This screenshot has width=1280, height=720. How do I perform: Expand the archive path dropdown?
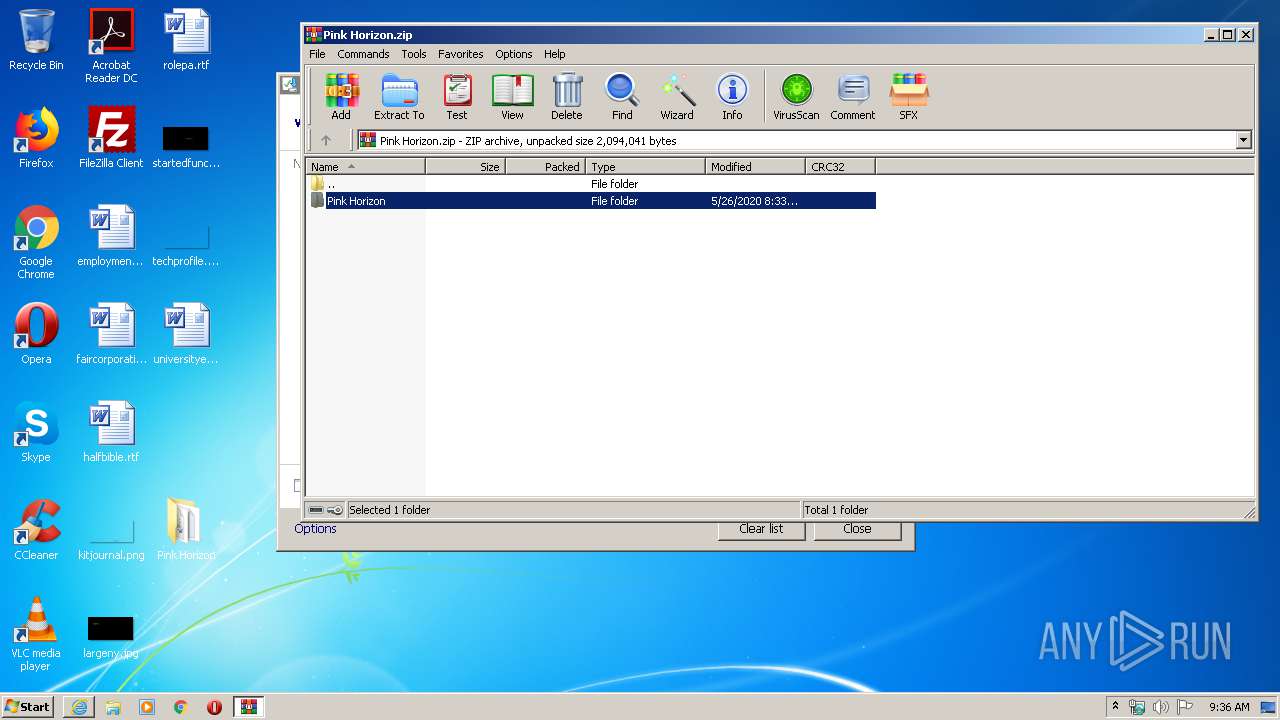[1244, 141]
